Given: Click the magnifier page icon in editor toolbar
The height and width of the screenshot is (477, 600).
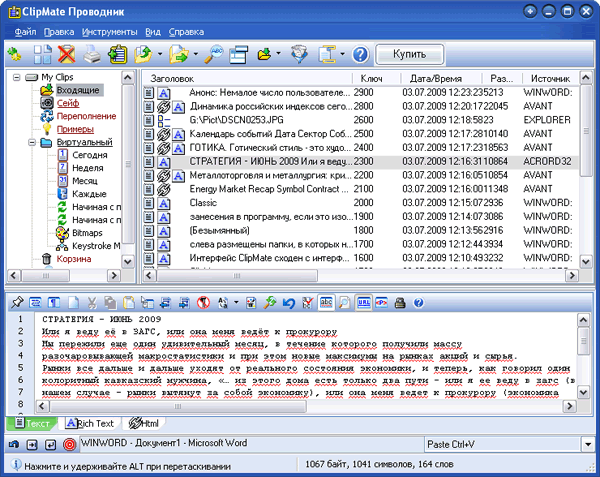Looking at the screenshot, I should click(x=344, y=303).
